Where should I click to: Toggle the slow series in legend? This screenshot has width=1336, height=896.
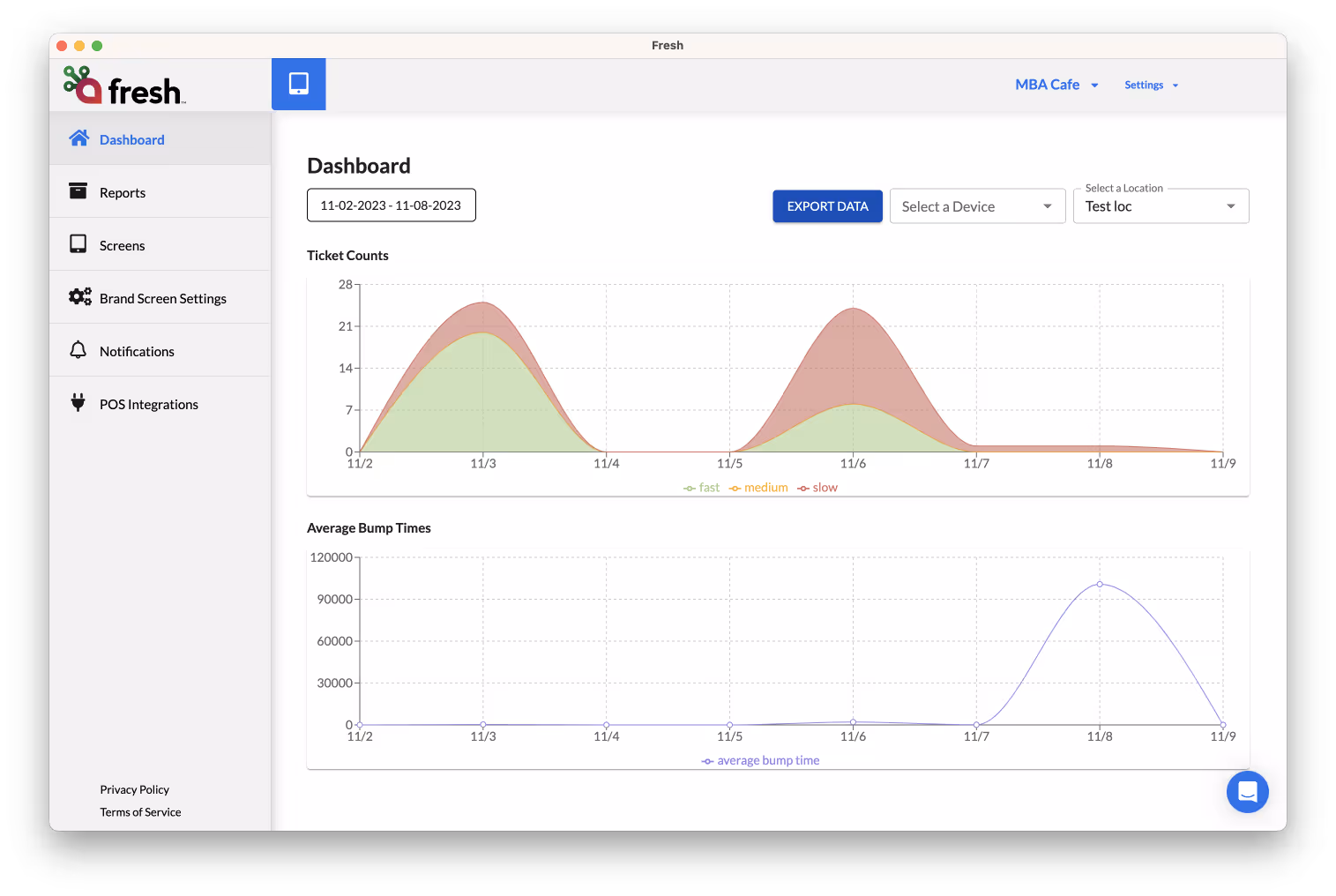tap(817, 488)
